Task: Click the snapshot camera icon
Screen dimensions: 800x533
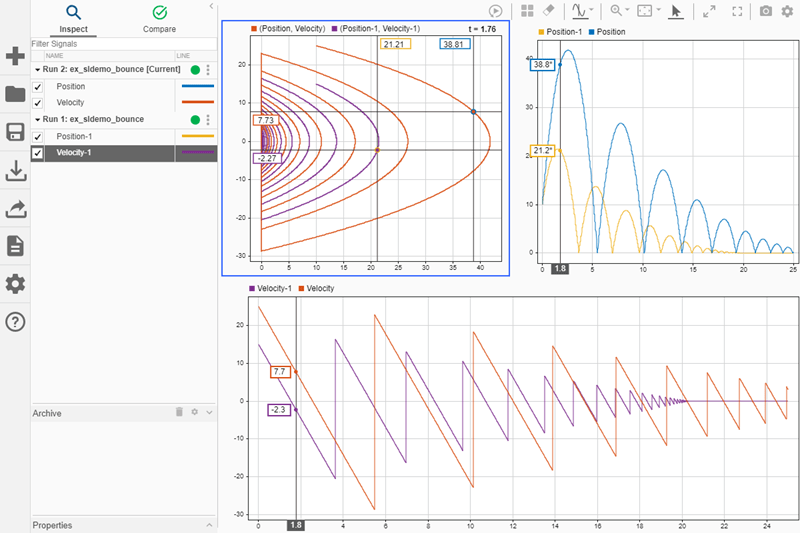Action: pos(765,11)
